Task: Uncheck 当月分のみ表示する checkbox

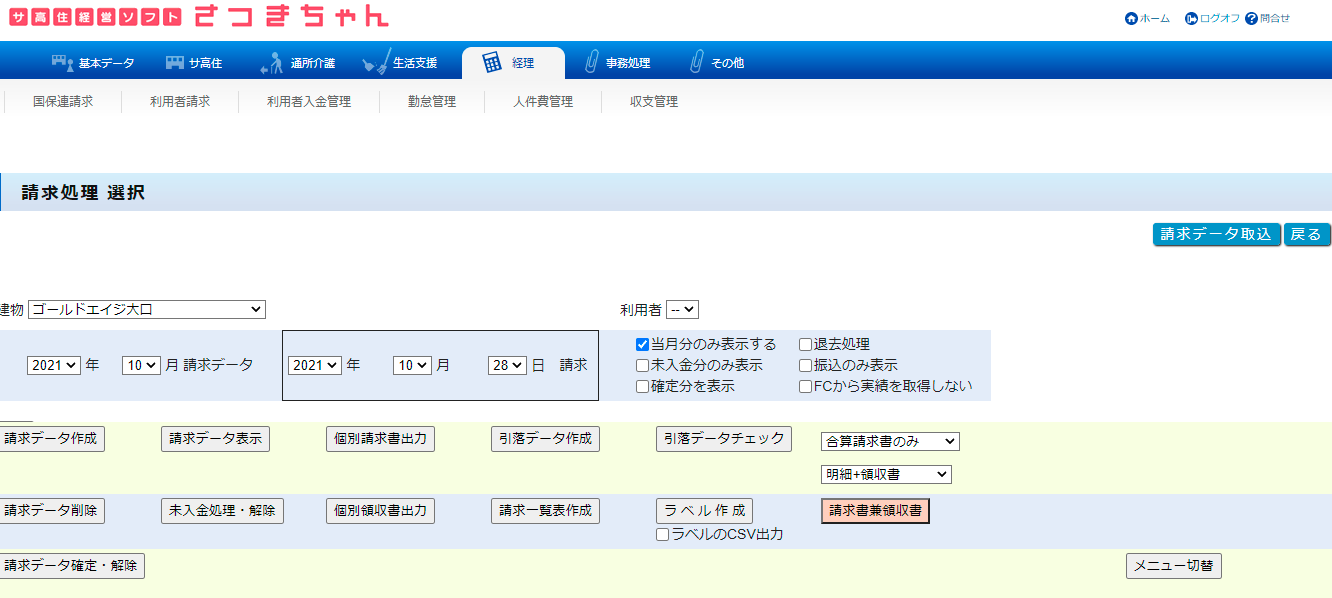Action: (643, 344)
